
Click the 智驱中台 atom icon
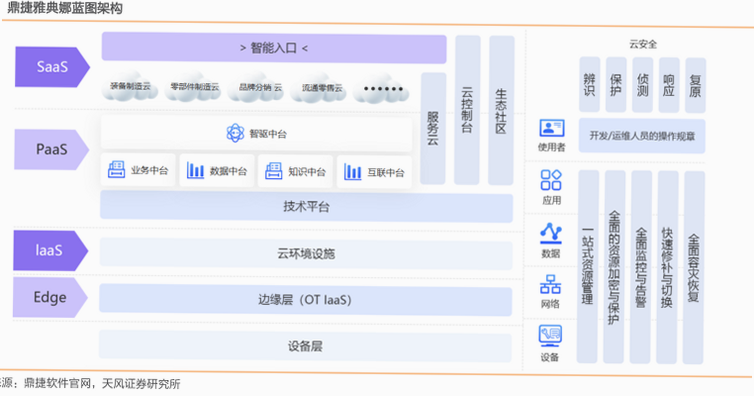(235, 133)
